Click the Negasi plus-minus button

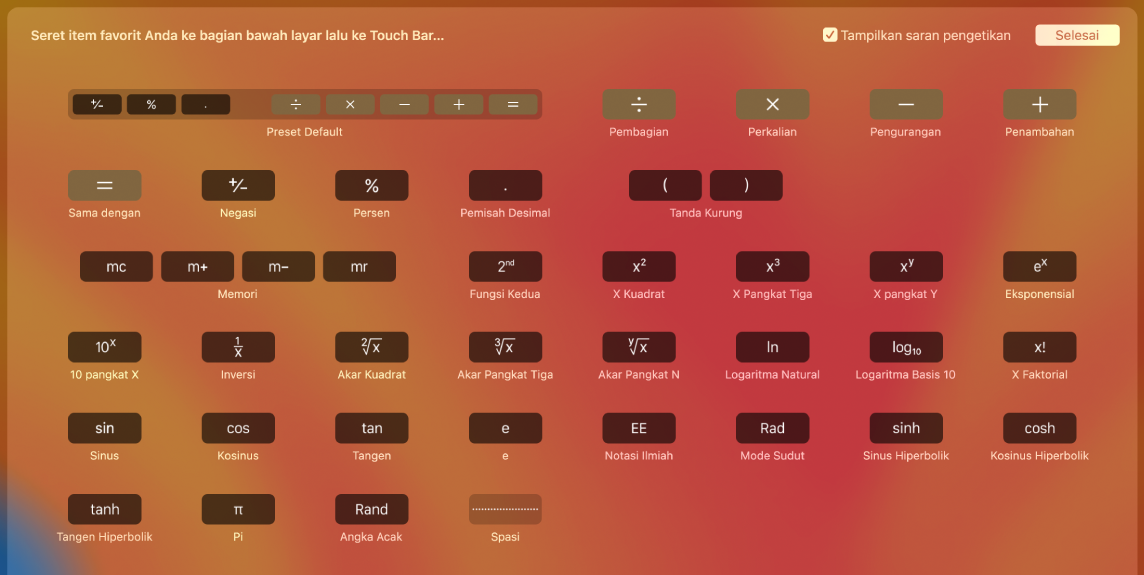tap(238, 186)
